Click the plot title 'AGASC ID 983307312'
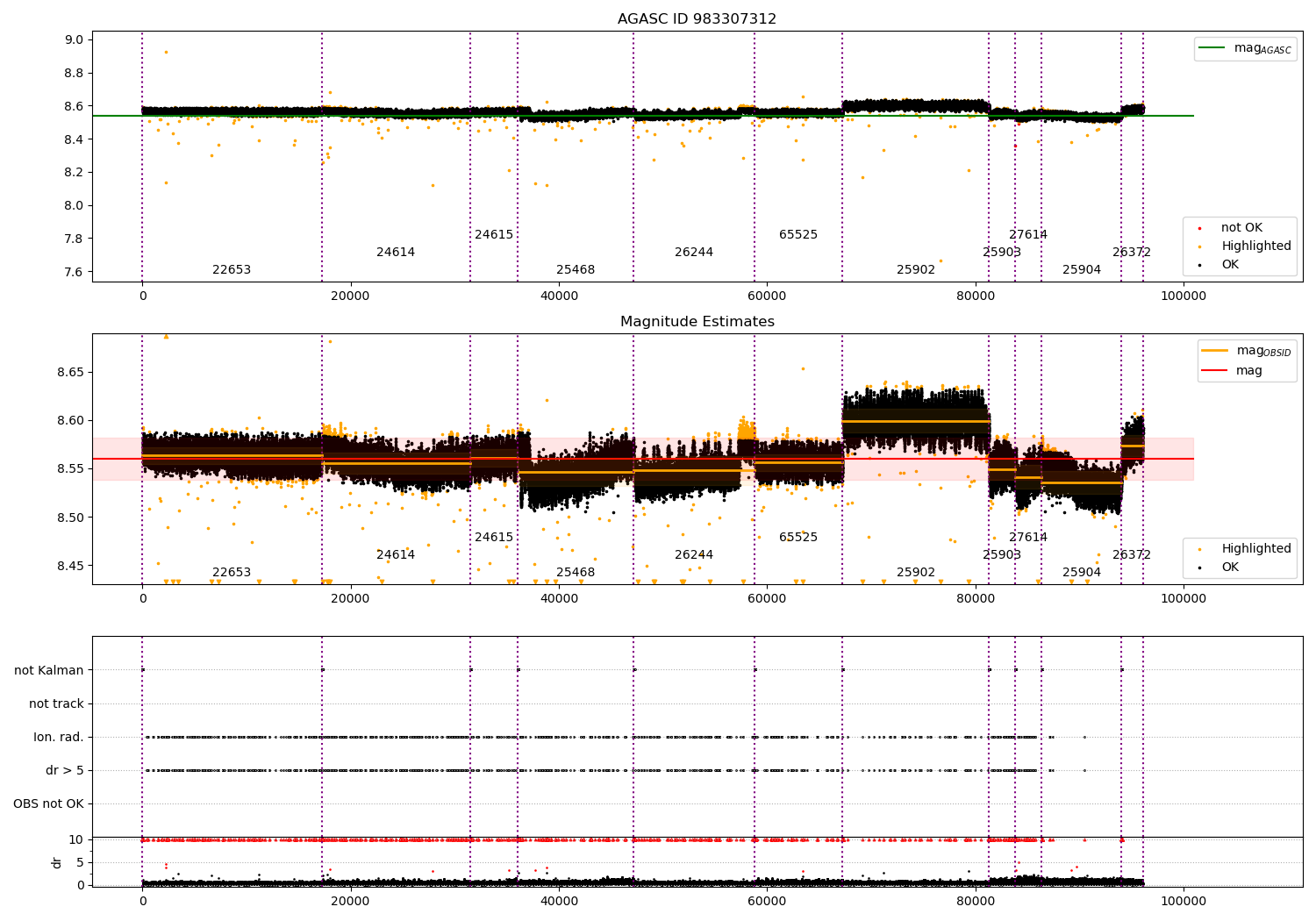1316x921 pixels. click(697, 19)
